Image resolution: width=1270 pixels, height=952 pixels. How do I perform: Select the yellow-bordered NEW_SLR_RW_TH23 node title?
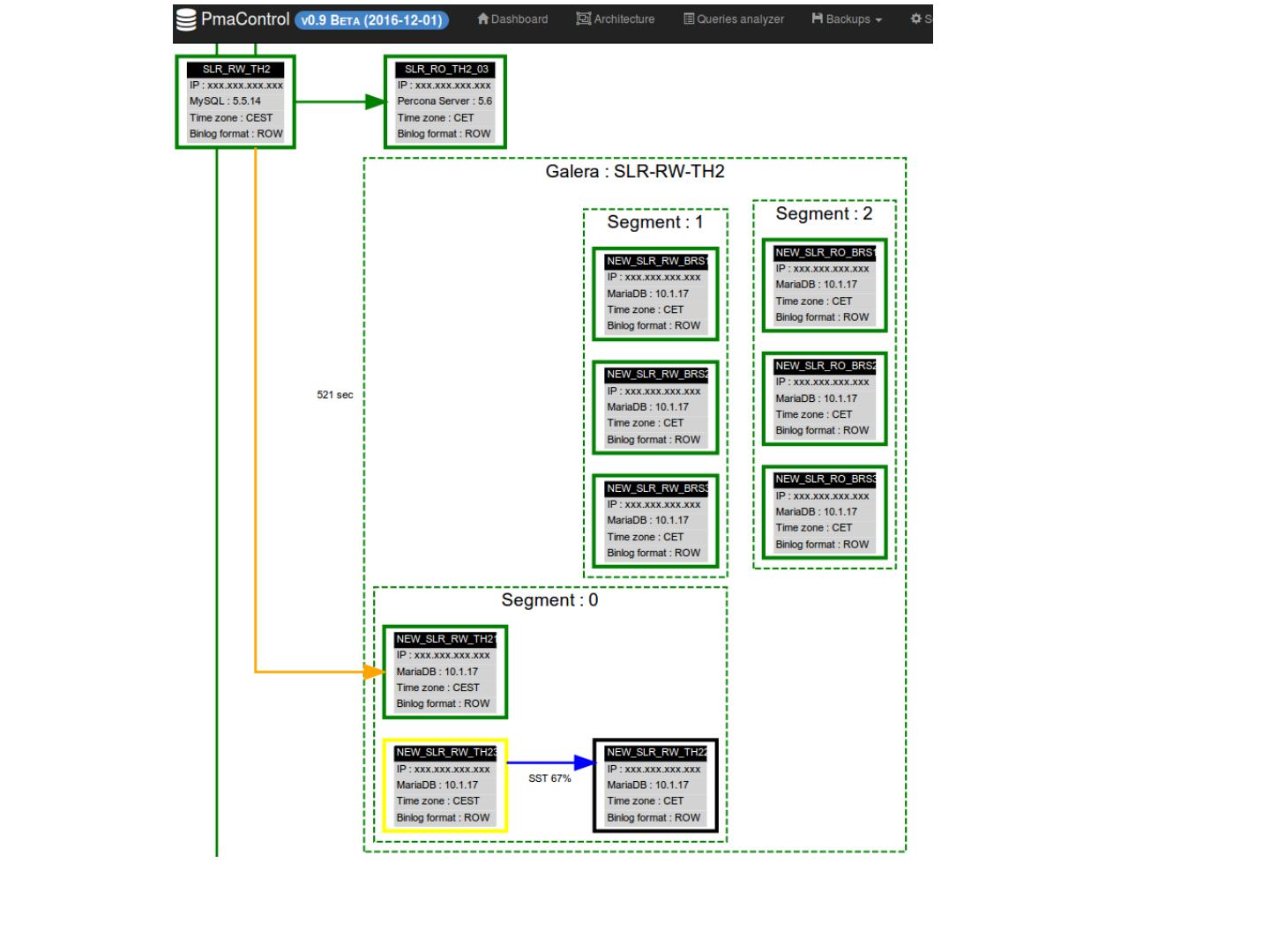click(445, 753)
